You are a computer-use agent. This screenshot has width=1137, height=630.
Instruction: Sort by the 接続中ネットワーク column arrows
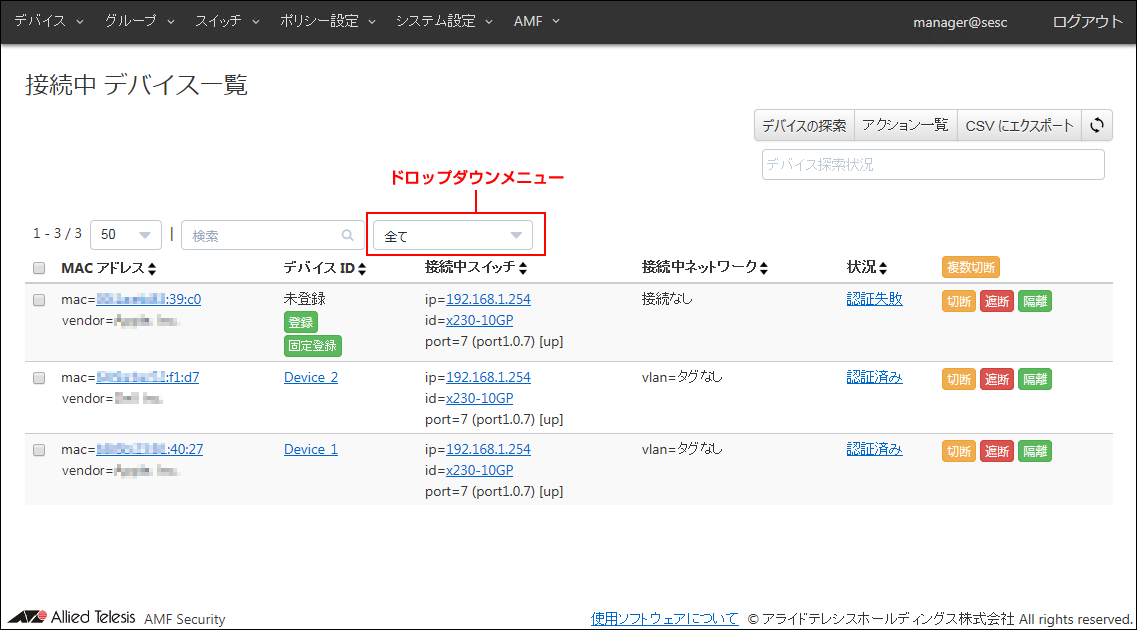click(x=764, y=269)
